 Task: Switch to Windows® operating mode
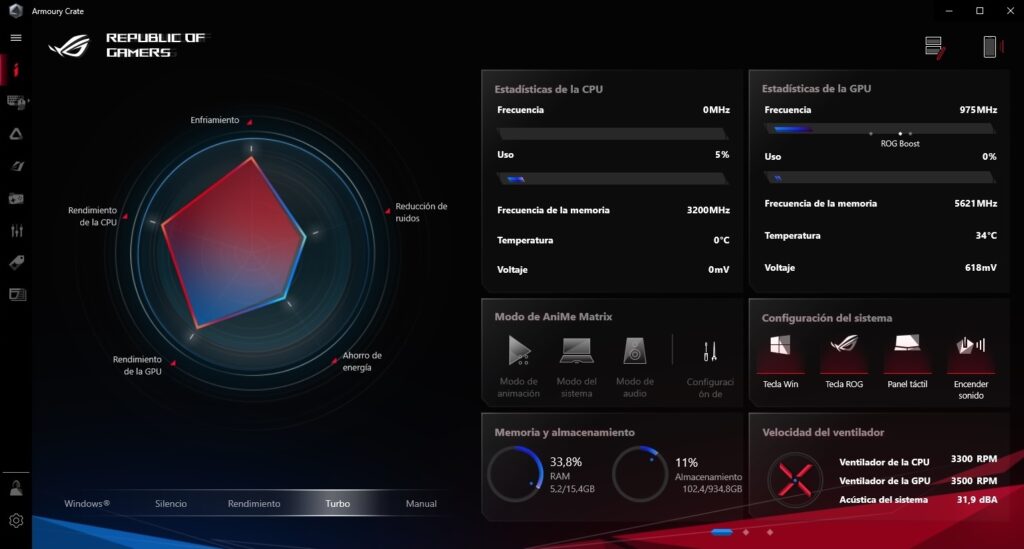pos(87,503)
